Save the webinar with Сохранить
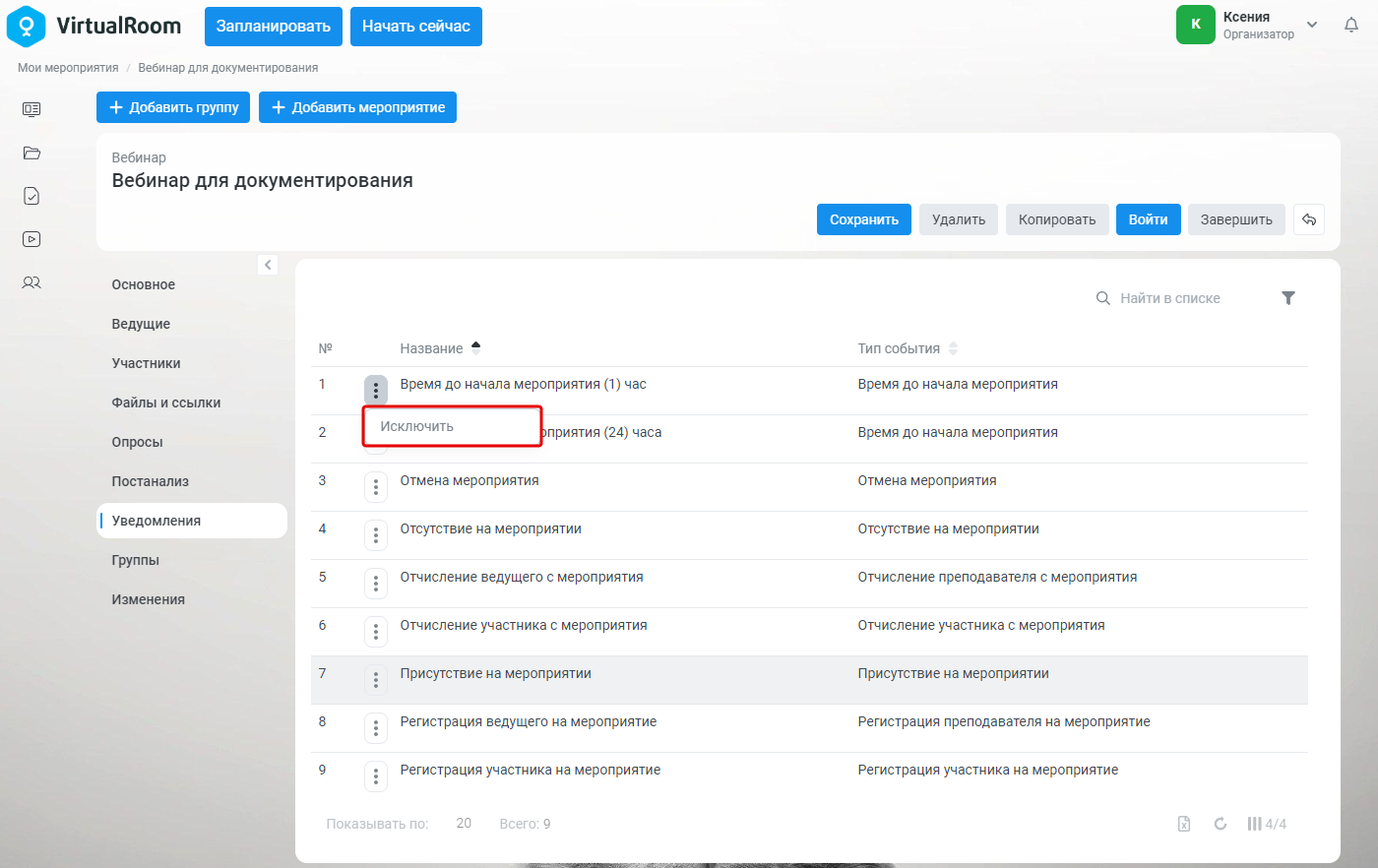 click(864, 219)
